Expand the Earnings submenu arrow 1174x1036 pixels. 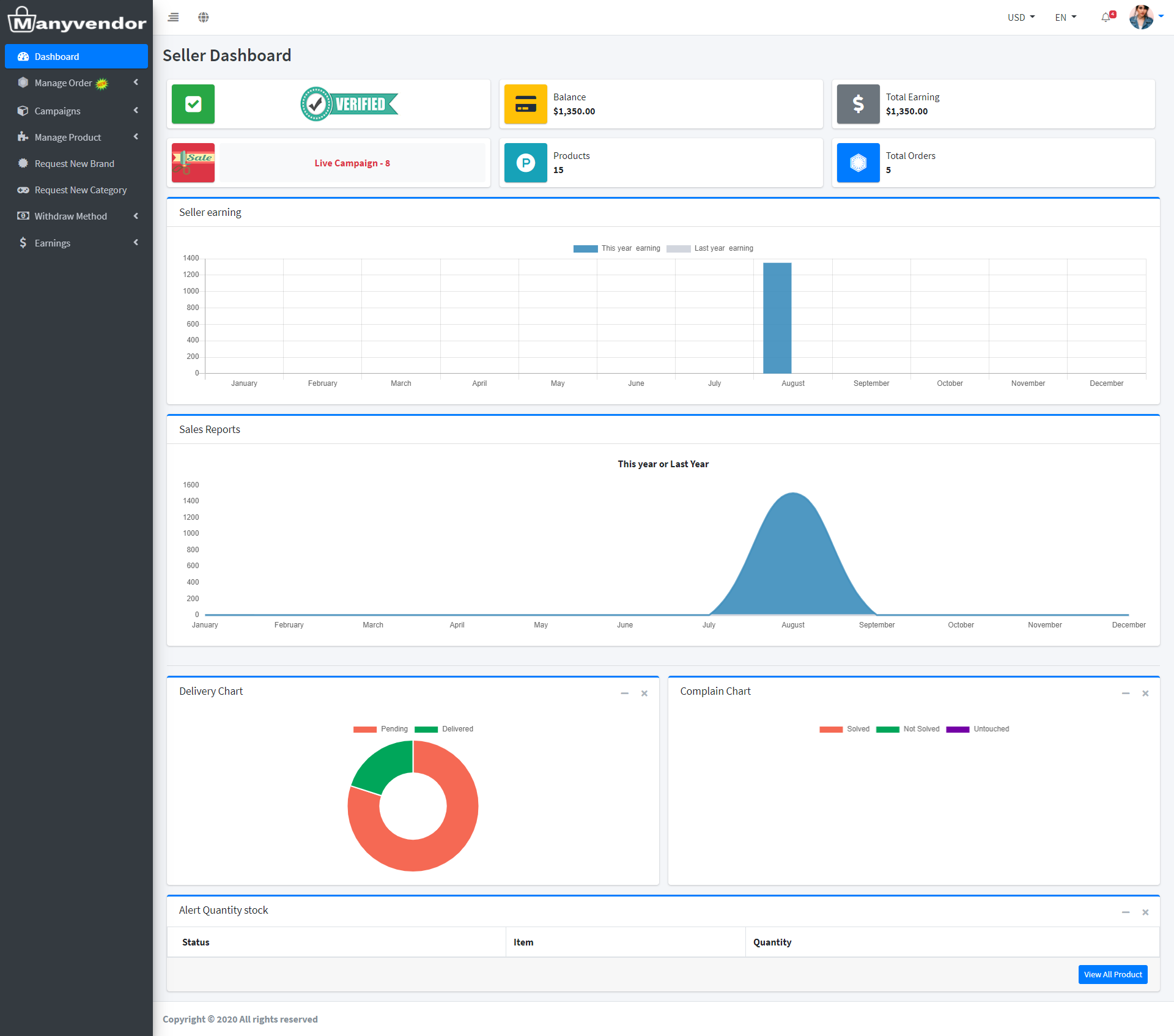click(136, 243)
